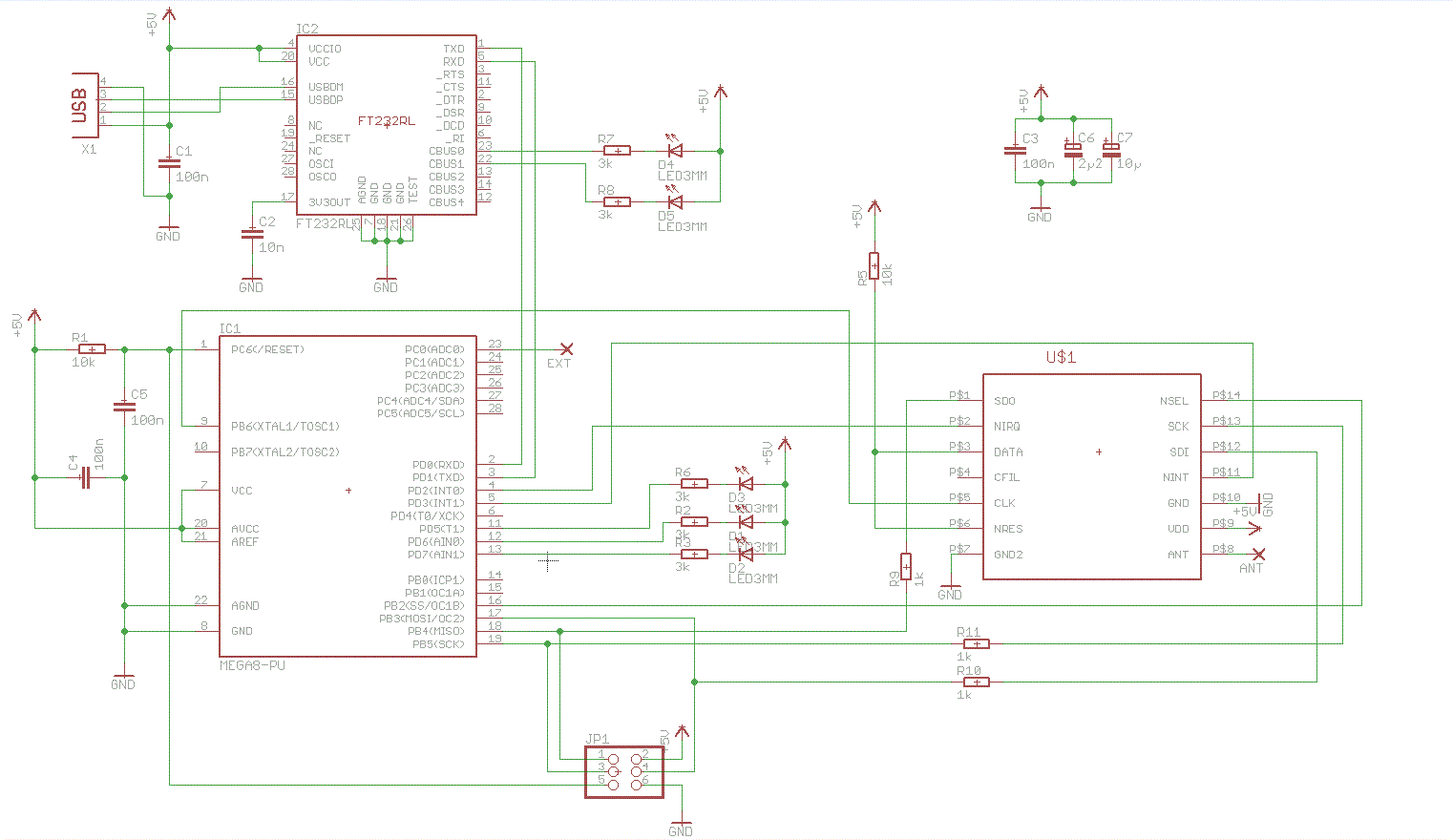
Task: Click the NSEL pin label on U$1
Action: click(x=1174, y=401)
